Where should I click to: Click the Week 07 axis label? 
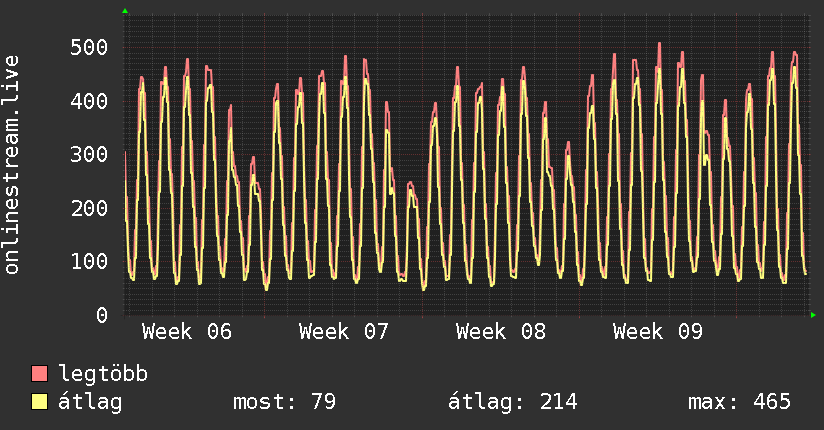point(344,332)
